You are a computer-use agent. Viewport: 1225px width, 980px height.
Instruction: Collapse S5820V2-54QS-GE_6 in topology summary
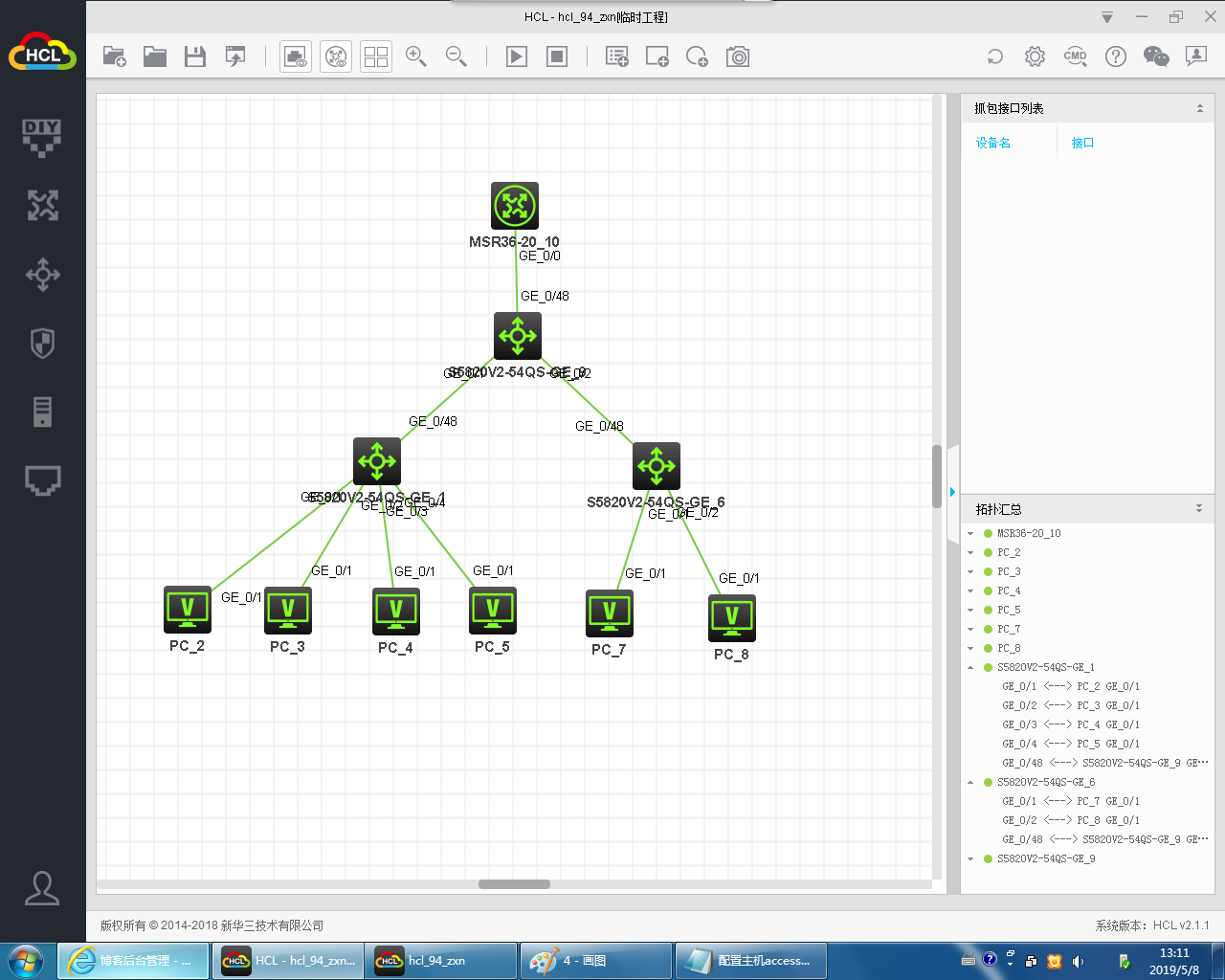click(970, 783)
